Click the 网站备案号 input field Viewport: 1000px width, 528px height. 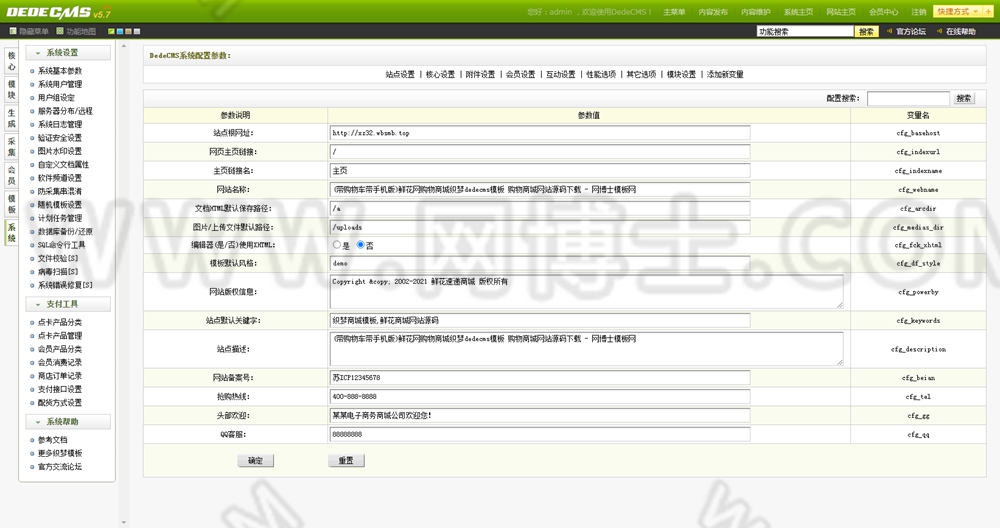pyautogui.click(x=540, y=378)
